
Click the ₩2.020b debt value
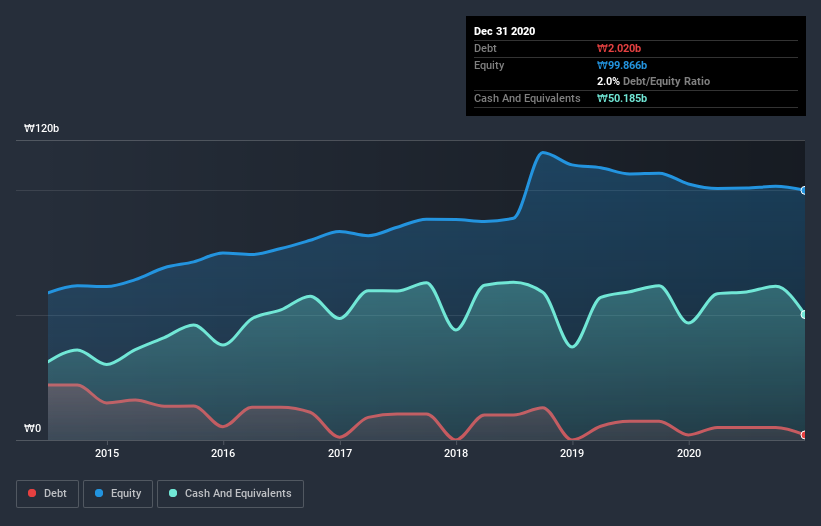(x=619, y=48)
